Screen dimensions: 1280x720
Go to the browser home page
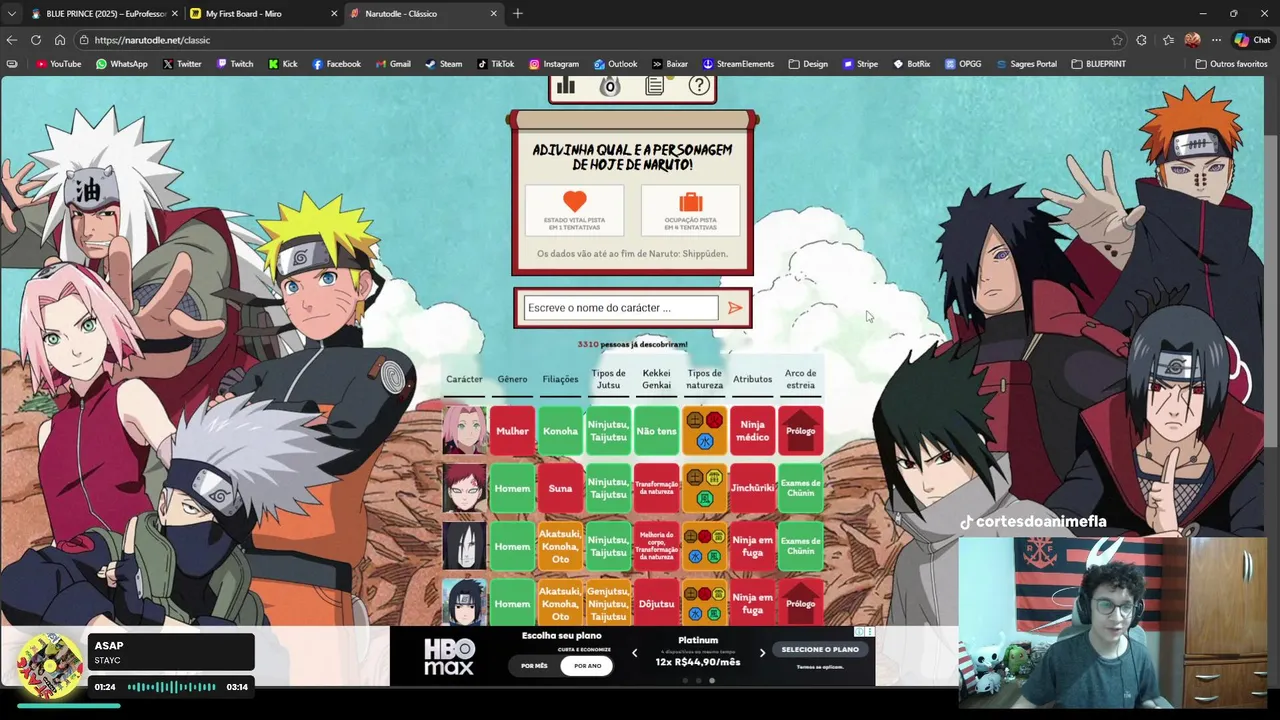(x=60, y=40)
